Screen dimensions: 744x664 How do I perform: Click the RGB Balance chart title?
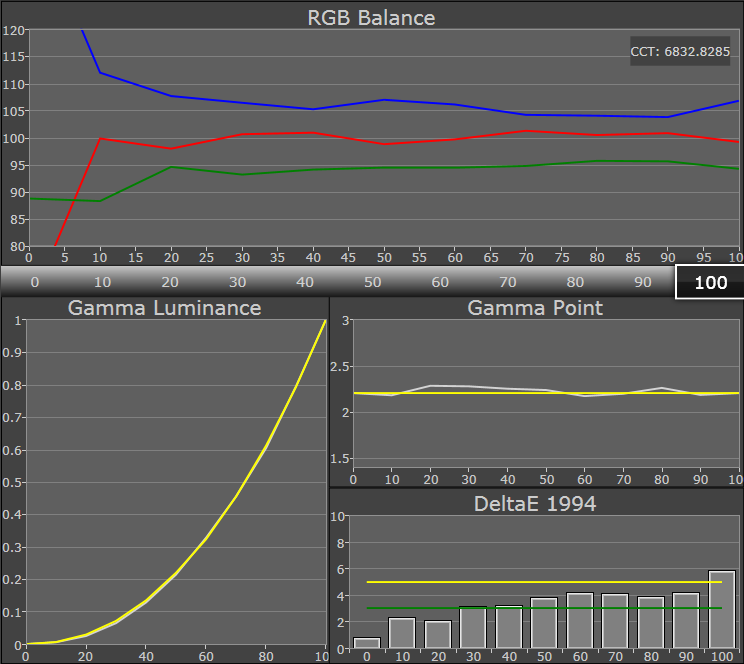[371, 17]
